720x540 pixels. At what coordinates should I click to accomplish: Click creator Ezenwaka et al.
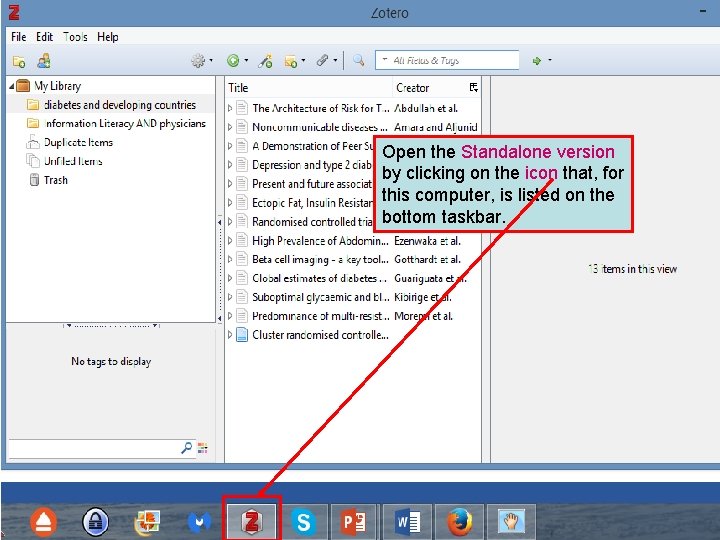[x=428, y=241]
